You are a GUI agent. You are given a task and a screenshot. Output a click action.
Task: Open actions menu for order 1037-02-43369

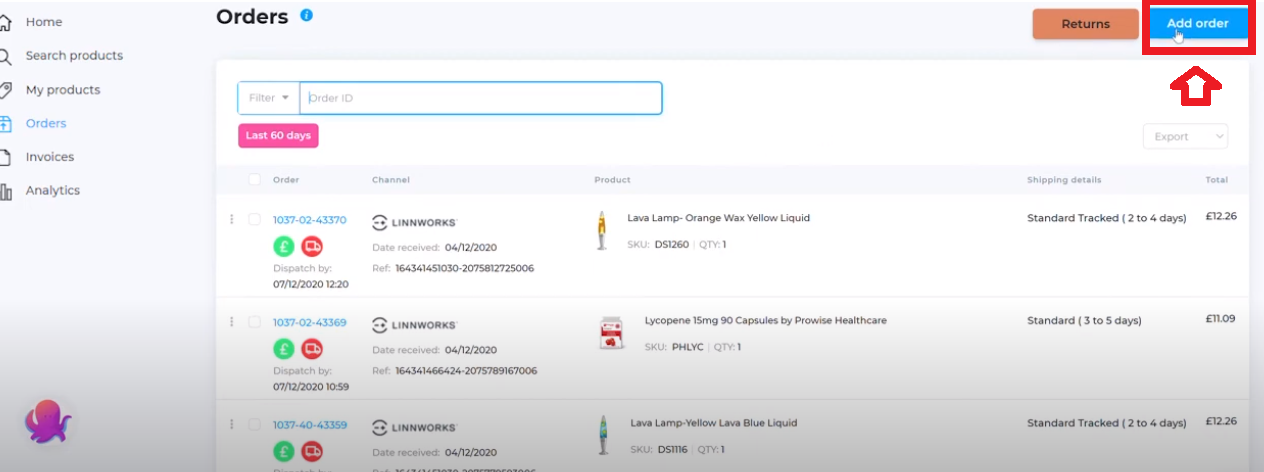pos(232,322)
